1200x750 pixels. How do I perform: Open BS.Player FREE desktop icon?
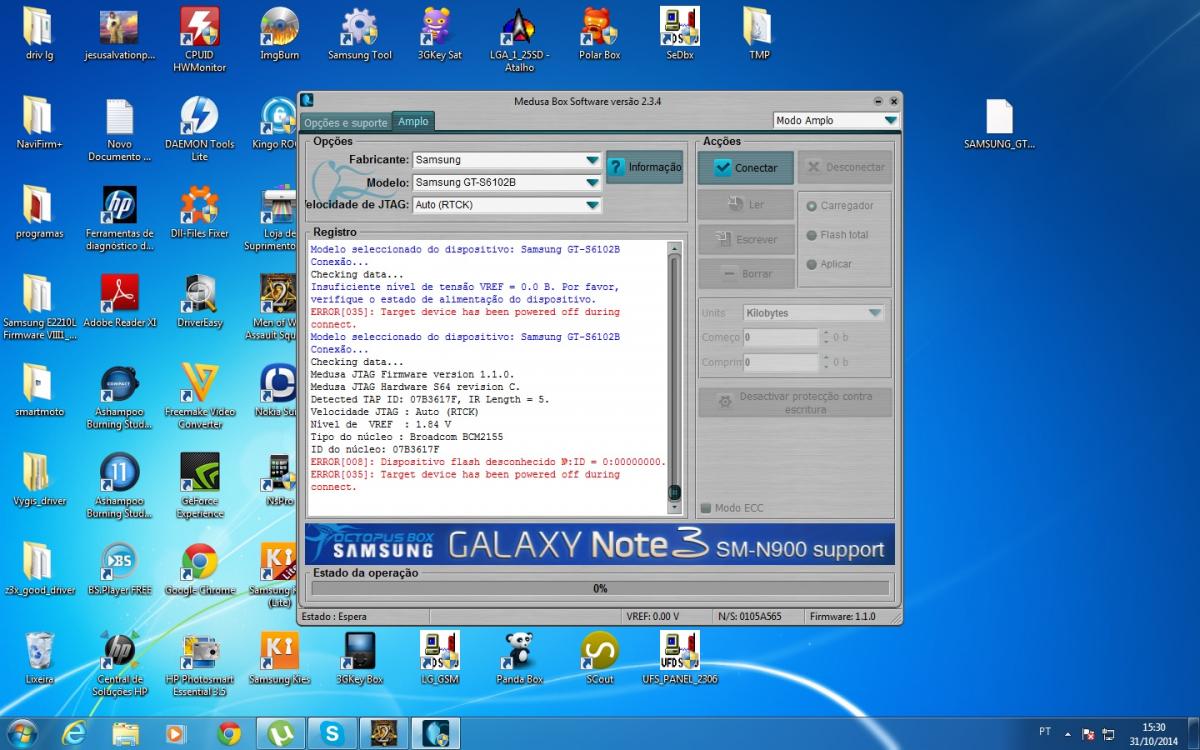tap(119, 570)
